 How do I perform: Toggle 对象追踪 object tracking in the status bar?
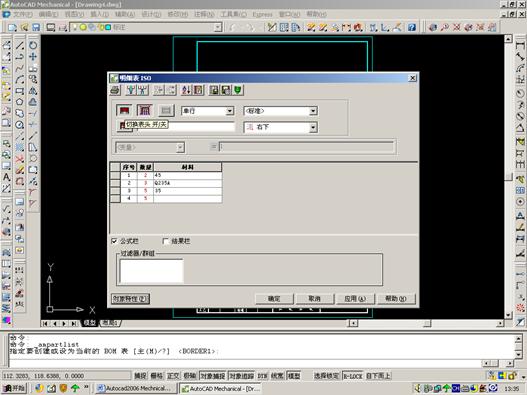click(x=242, y=376)
